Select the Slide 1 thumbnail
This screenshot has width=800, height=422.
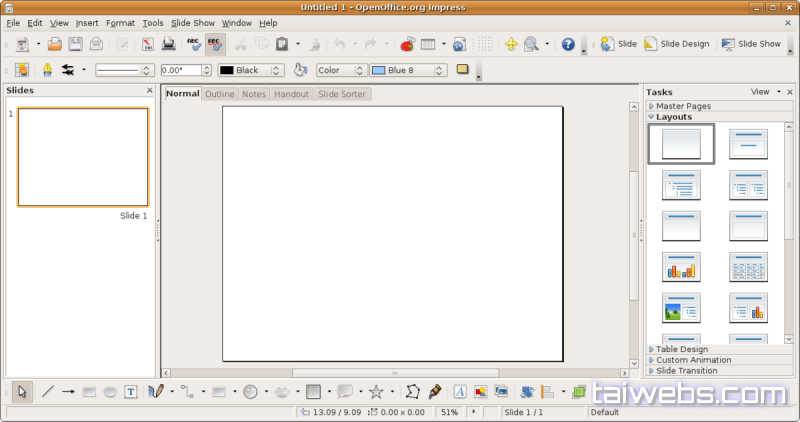[x=83, y=157]
